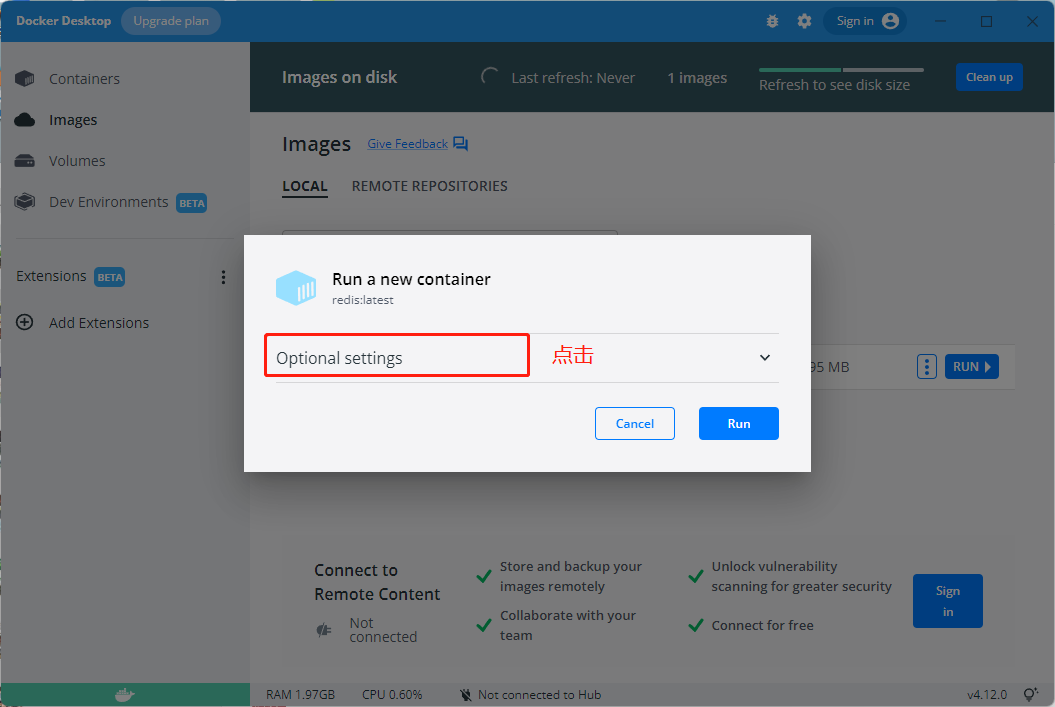Click the Docker whale status icon
This screenshot has width=1055, height=707.
[124, 695]
